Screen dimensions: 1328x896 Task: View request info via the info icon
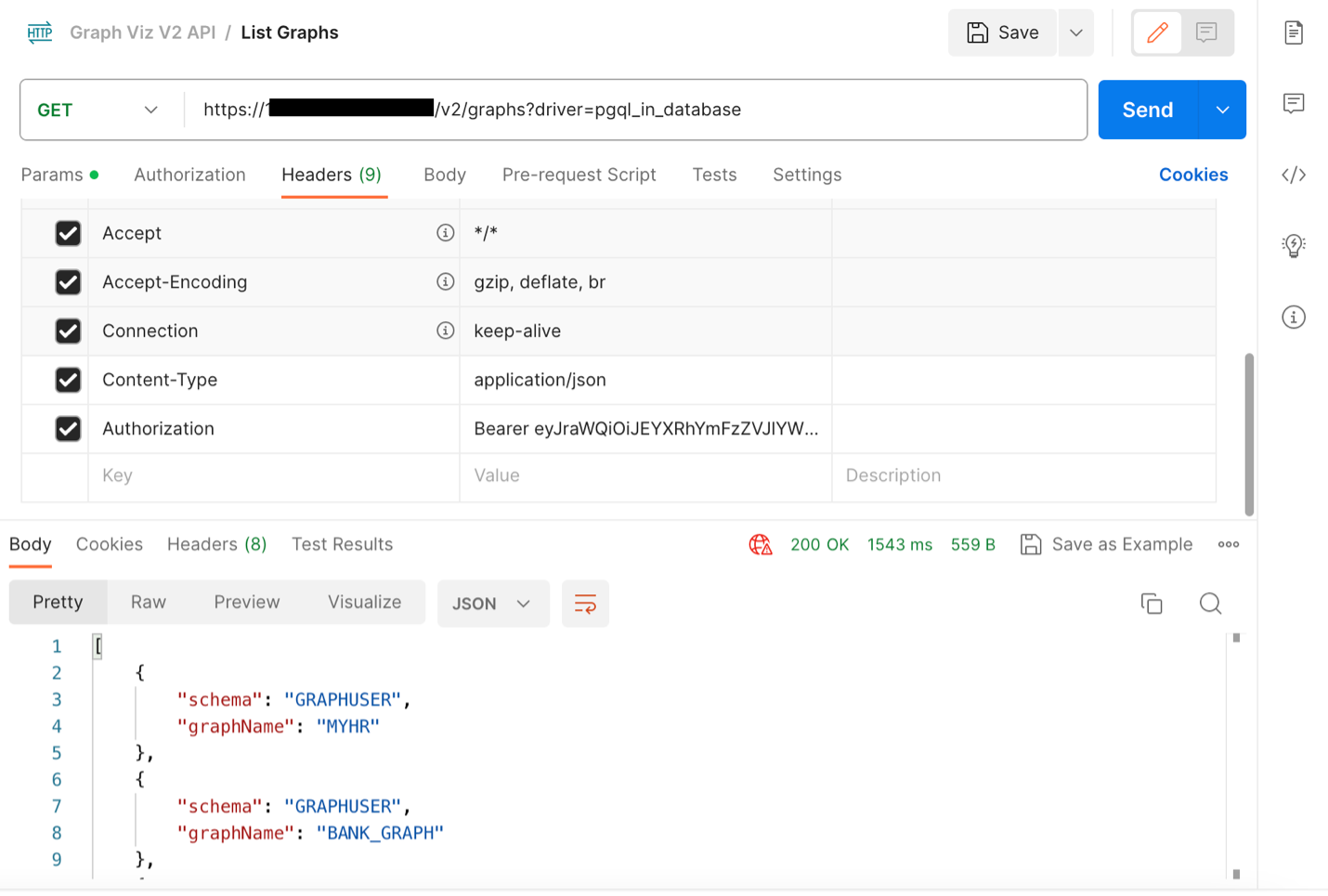coord(1294,317)
